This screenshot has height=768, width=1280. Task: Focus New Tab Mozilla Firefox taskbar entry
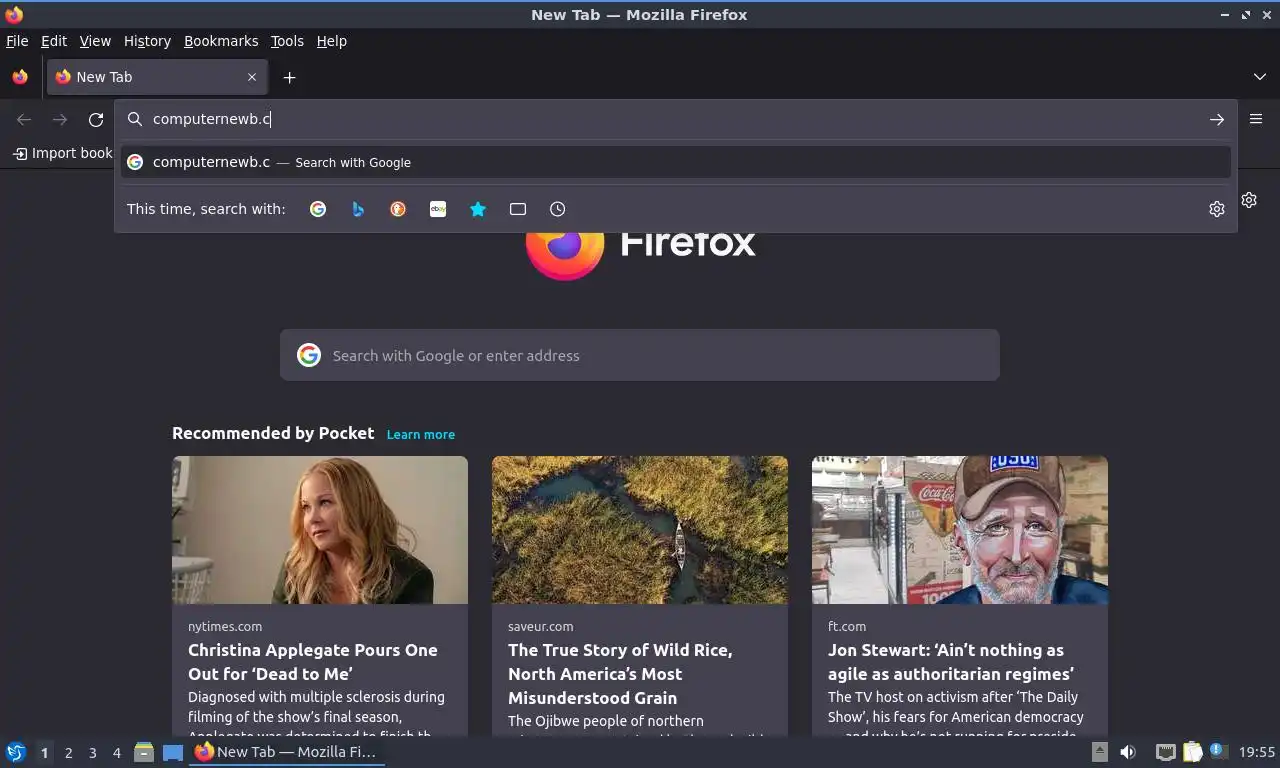[x=288, y=752]
